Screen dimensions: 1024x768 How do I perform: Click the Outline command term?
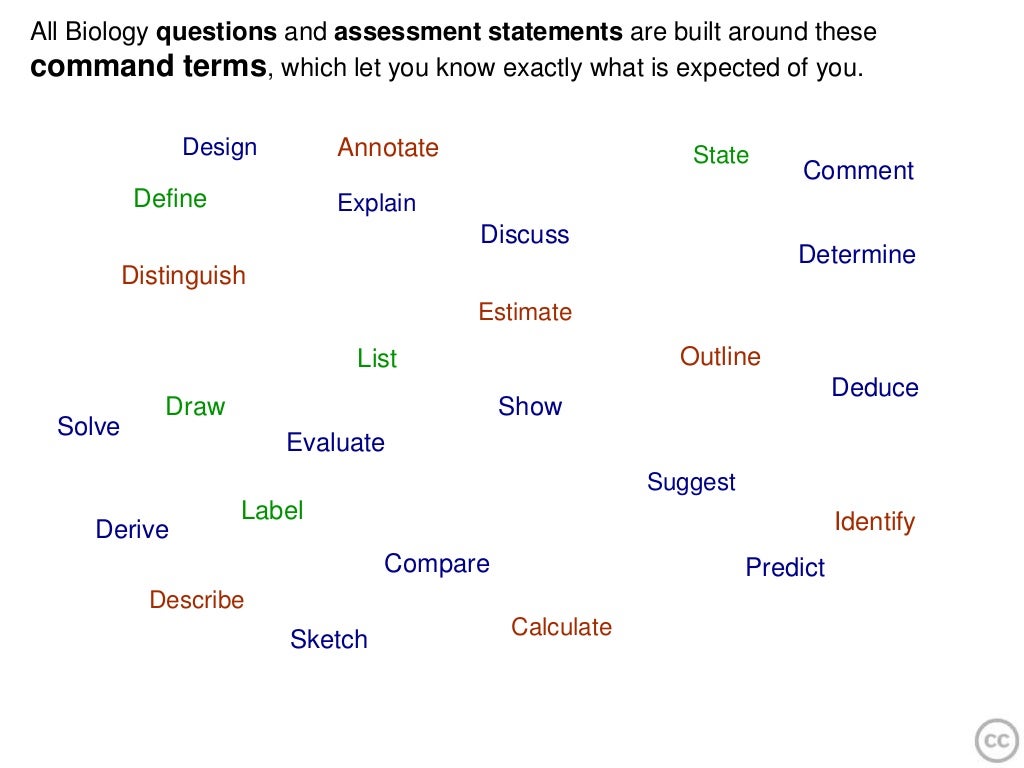coord(720,357)
